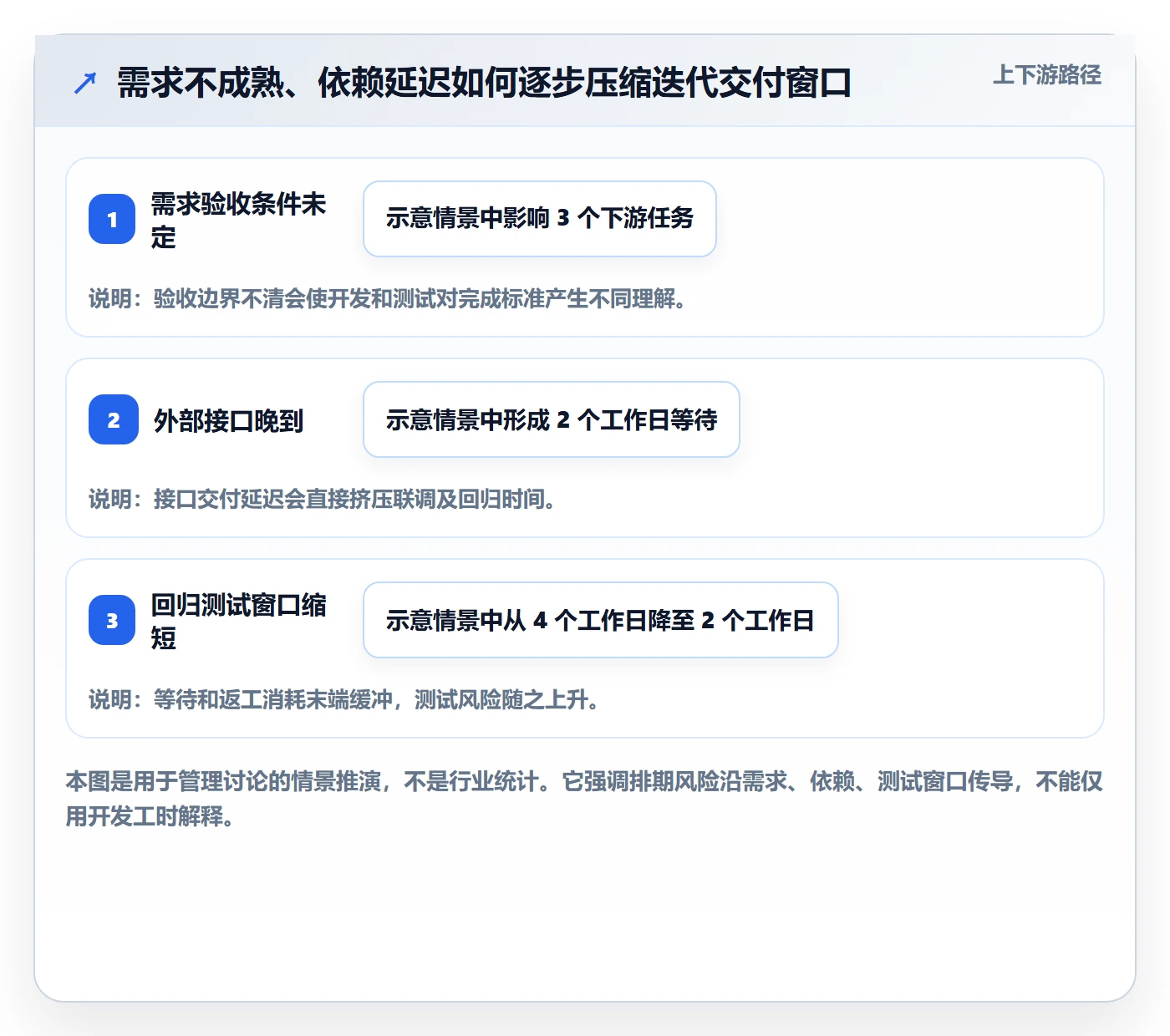Click the 上下游路径 label in header
Screen dimensions: 1170x1036
[1047, 74]
